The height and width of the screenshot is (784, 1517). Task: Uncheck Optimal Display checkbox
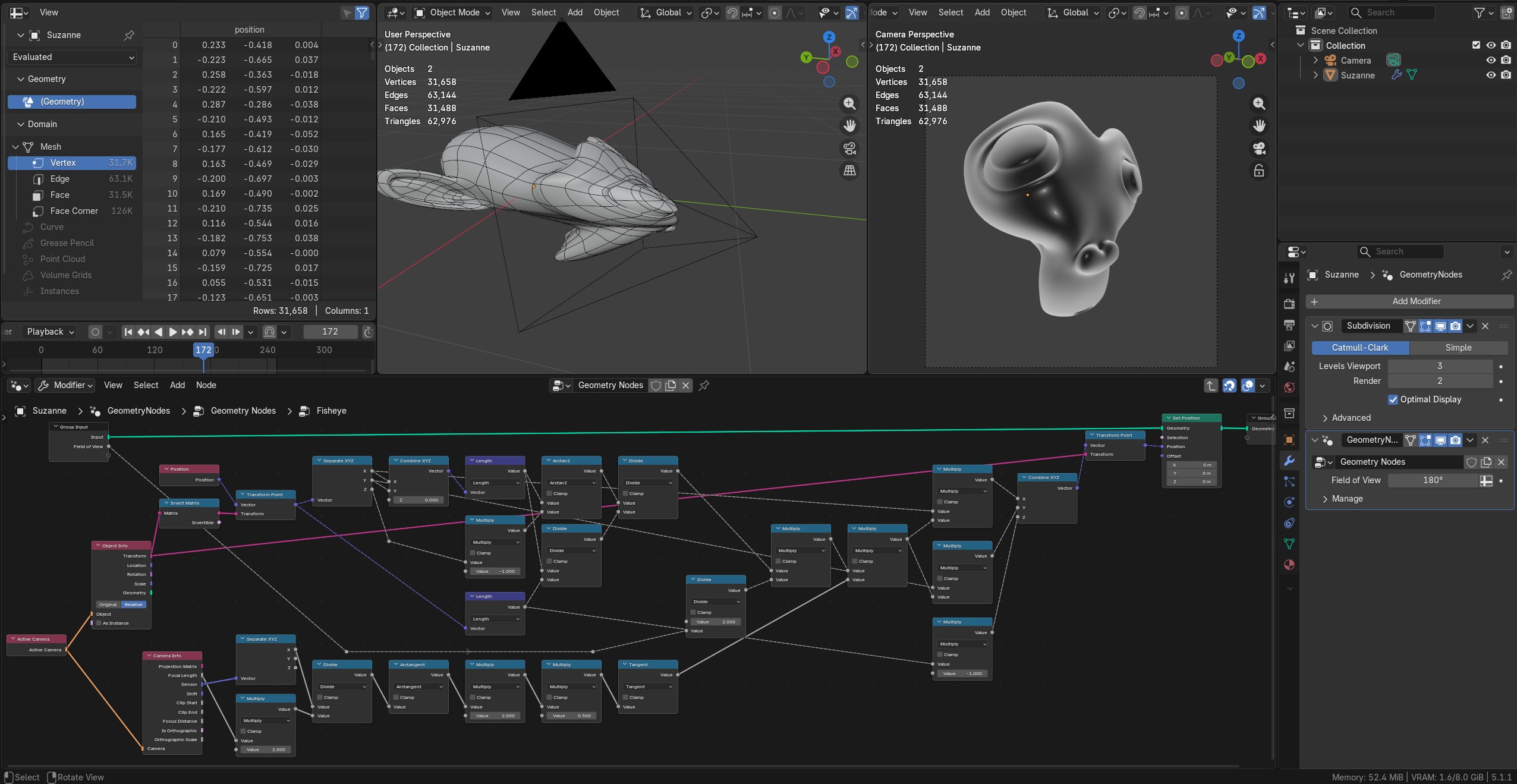1393,399
